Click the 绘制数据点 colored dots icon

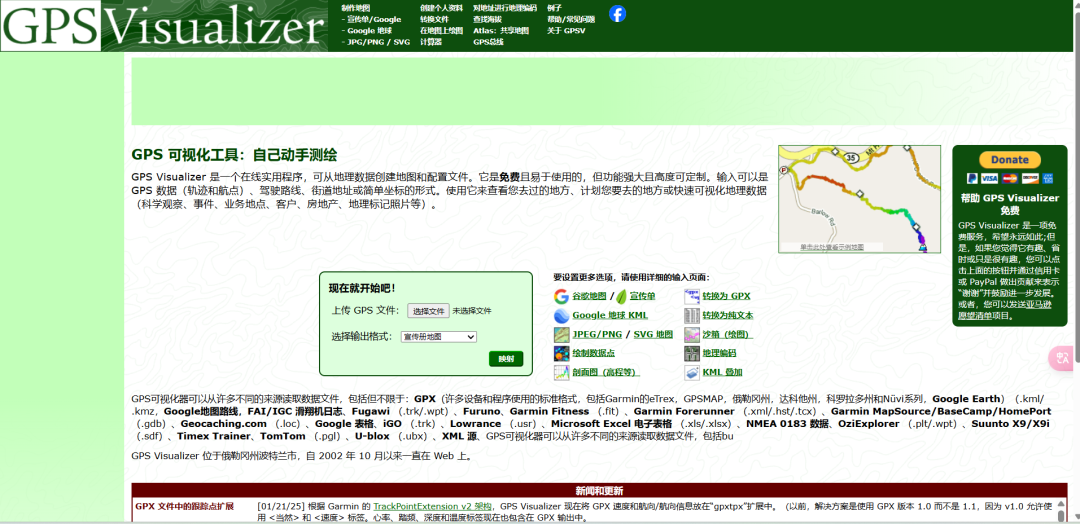click(x=561, y=354)
